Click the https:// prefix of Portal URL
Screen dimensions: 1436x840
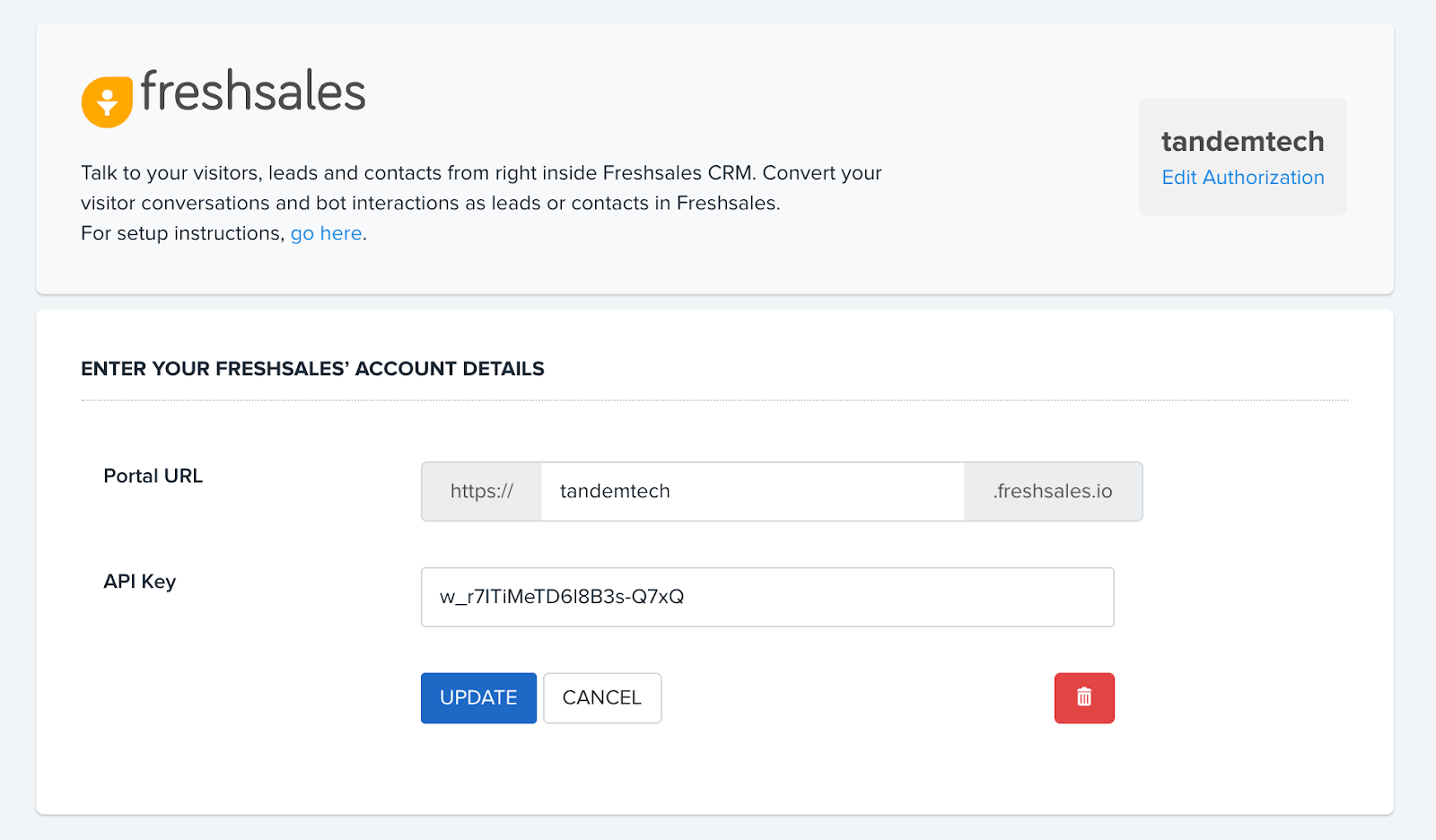tap(482, 492)
